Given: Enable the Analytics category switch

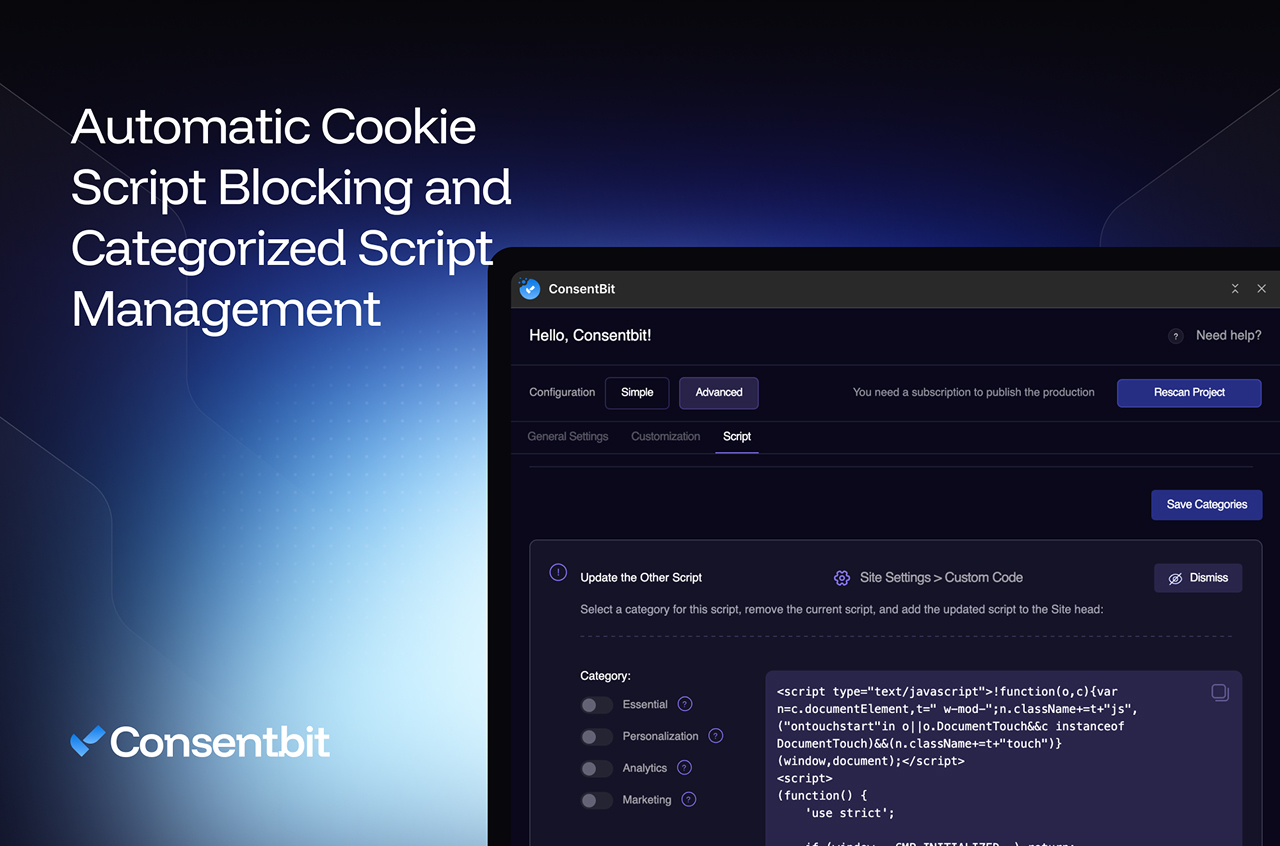Looking at the screenshot, I should click(597, 769).
